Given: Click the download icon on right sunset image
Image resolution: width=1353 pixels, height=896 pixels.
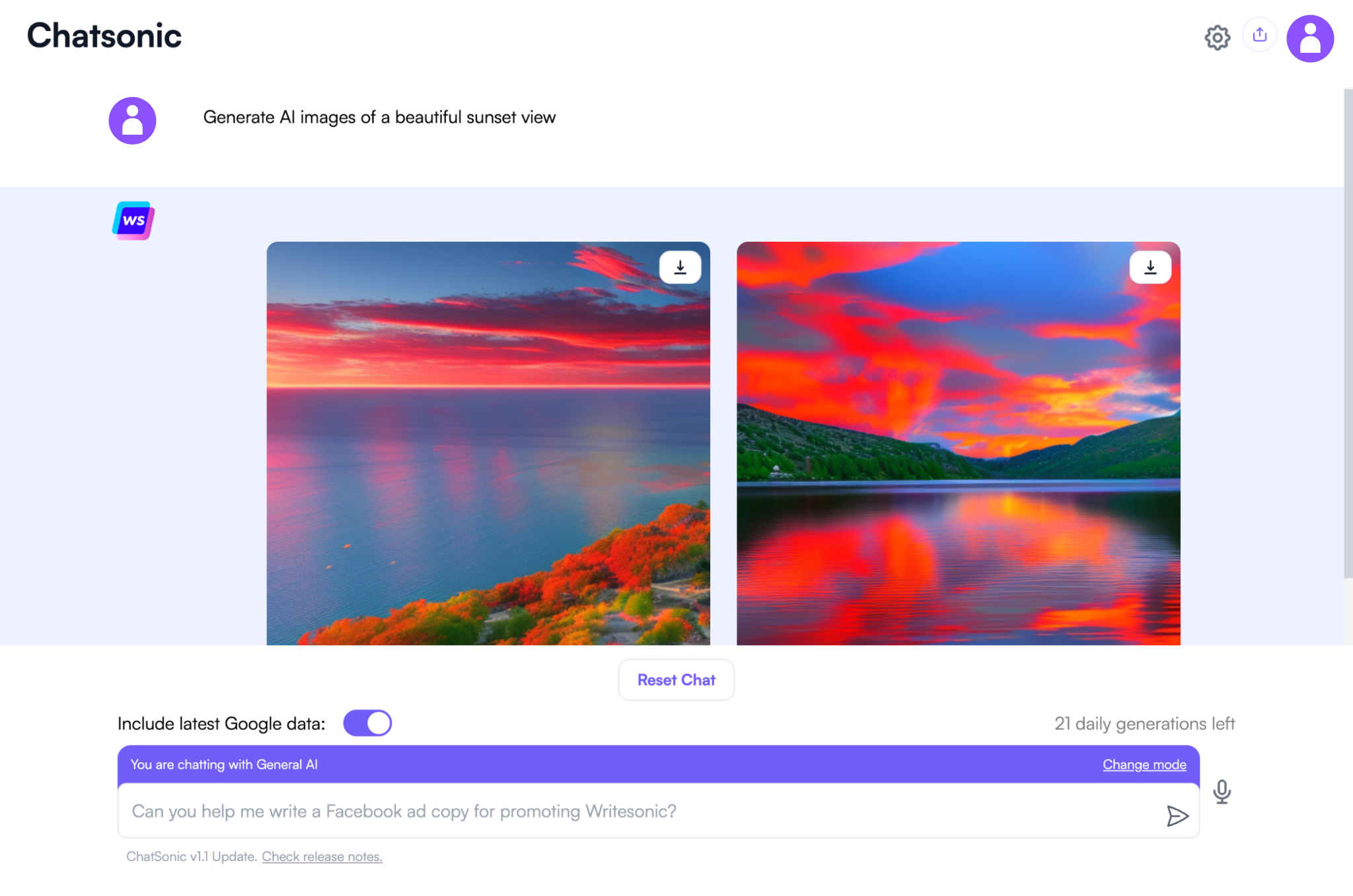Looking at the screenshot, I should [1150, 267].
